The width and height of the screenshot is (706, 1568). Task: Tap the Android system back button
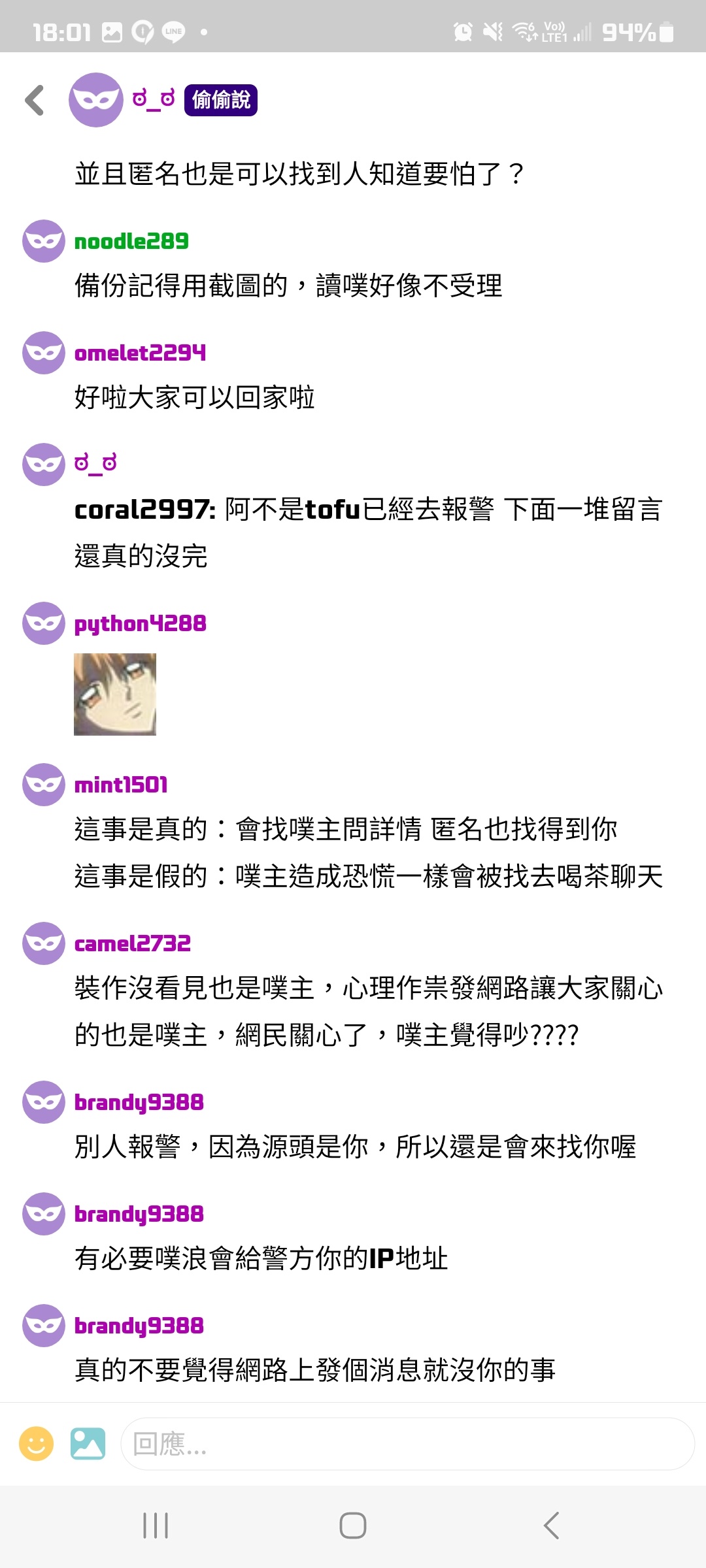[551, 1526]
